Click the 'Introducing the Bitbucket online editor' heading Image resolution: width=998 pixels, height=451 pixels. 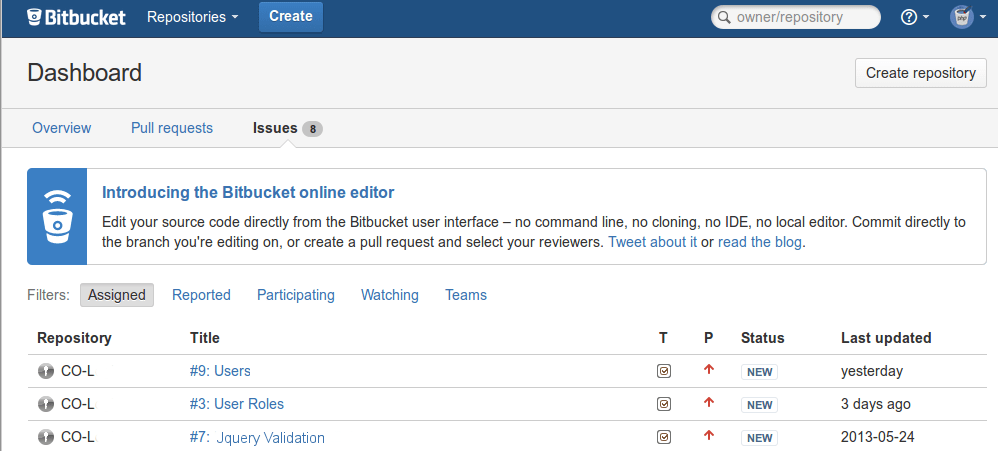248,193
